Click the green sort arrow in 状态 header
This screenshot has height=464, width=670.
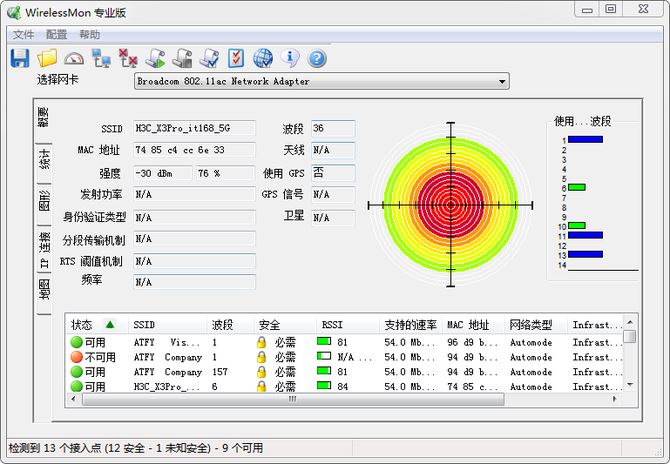pos(110,324)
